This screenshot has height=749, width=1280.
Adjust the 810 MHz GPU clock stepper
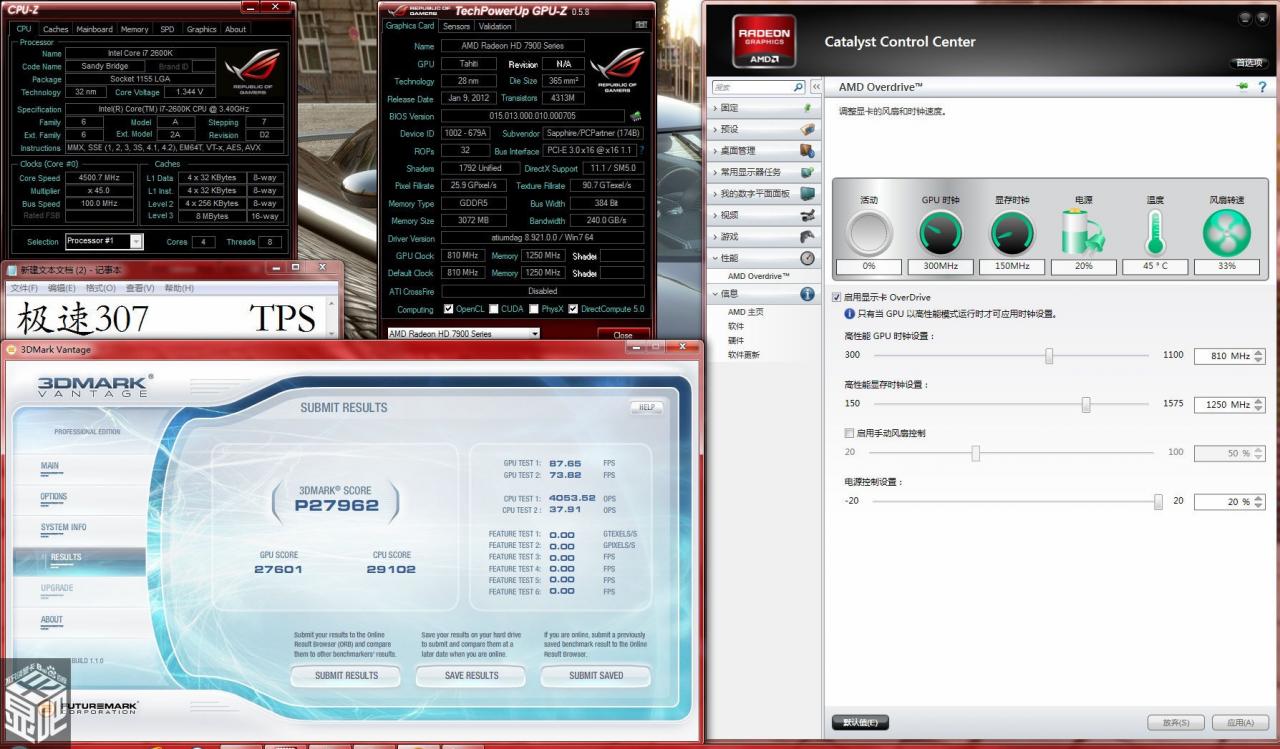1259,356
